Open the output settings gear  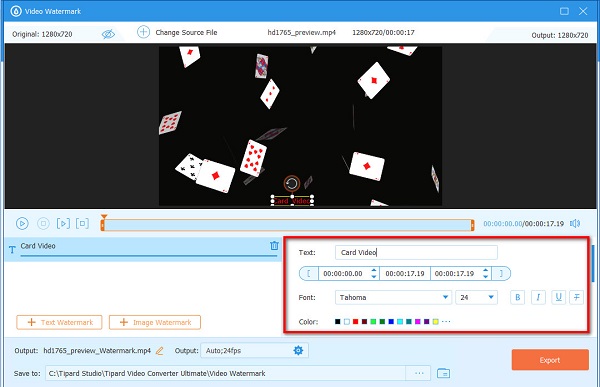(x=298, y=350)
